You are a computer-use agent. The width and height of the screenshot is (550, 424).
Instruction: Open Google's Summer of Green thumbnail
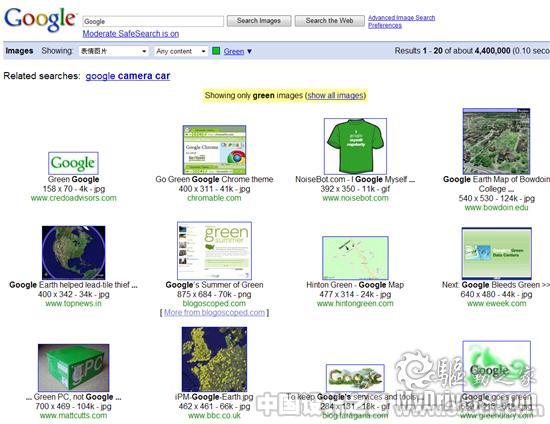(214, 250)
